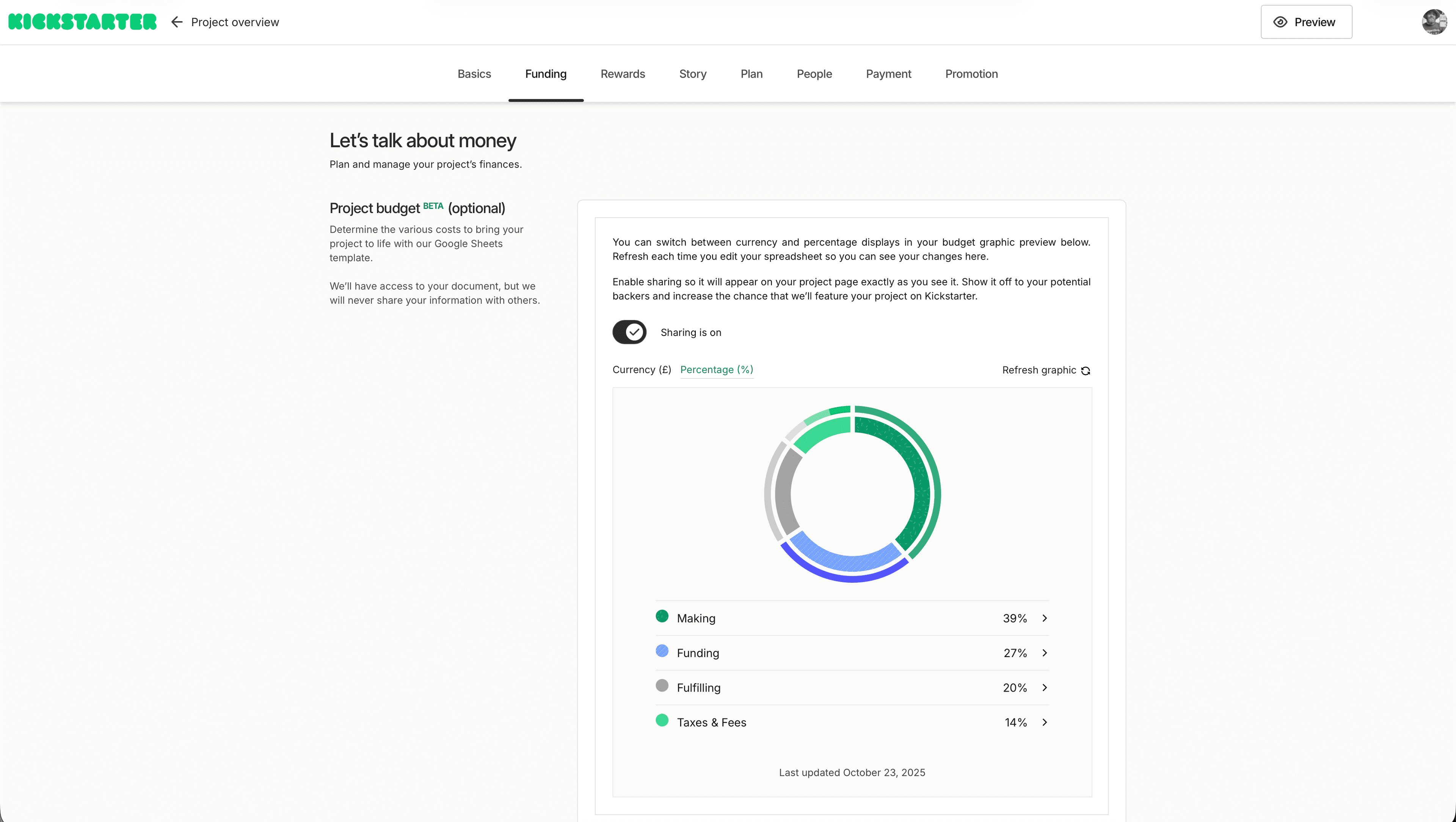
Task: Turn off the Sharing toggle
Action: 629,332
